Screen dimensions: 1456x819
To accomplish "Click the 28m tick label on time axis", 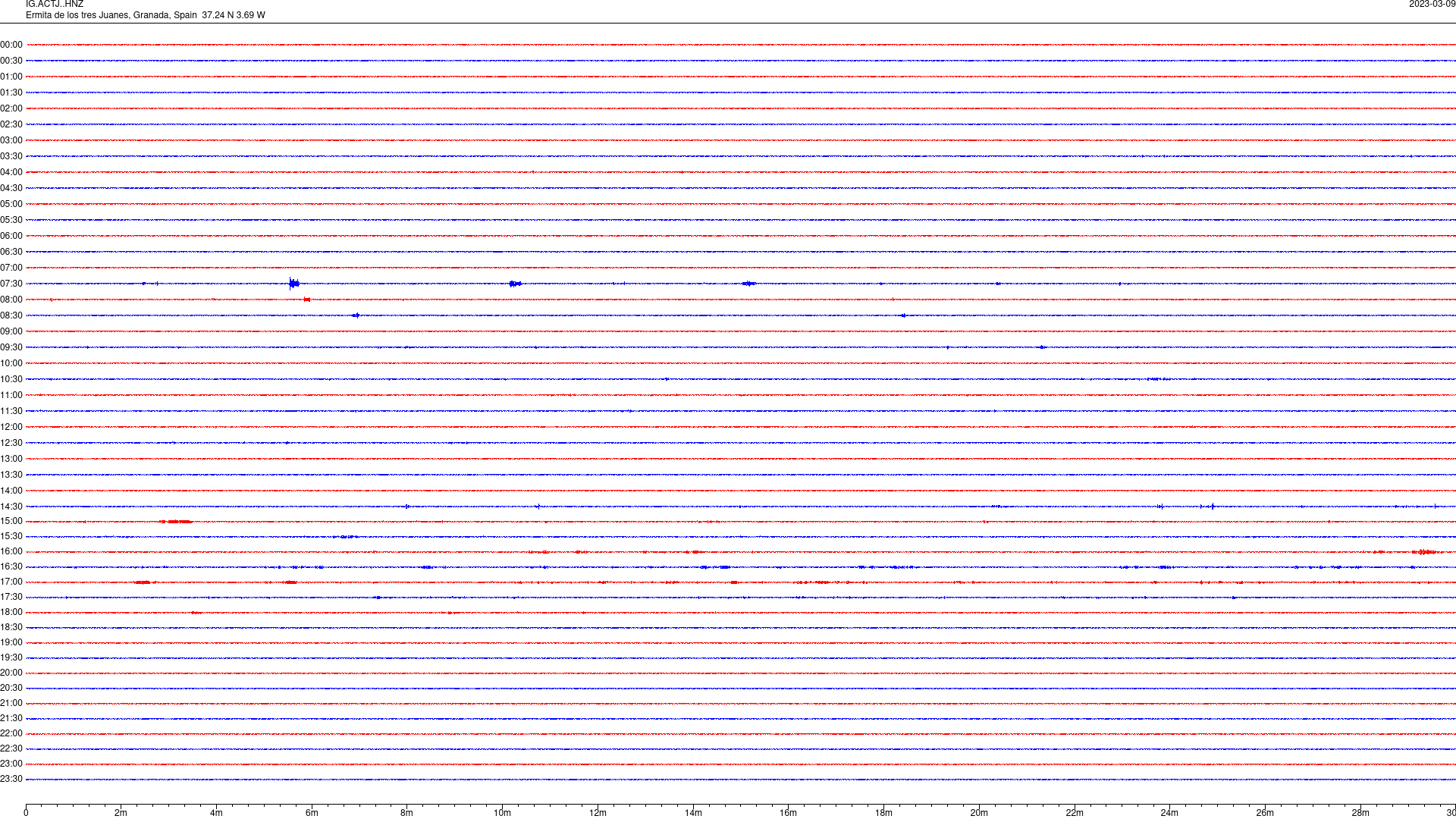I will pos(1360,813).
